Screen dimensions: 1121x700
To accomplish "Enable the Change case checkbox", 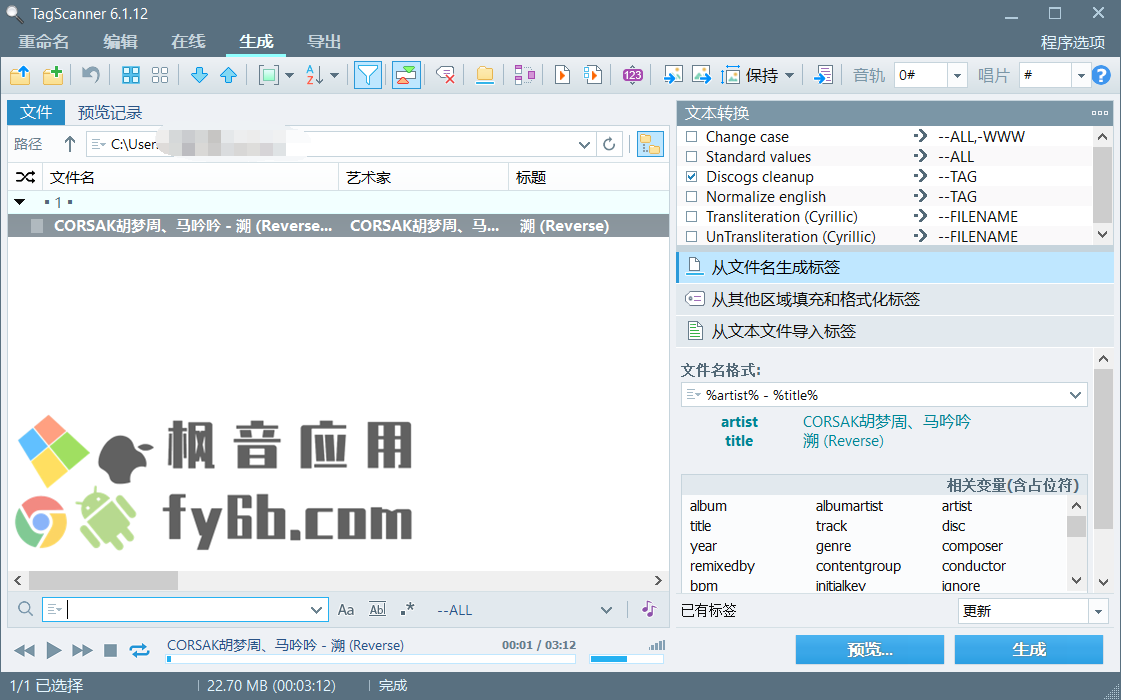I will pos(691,137).
